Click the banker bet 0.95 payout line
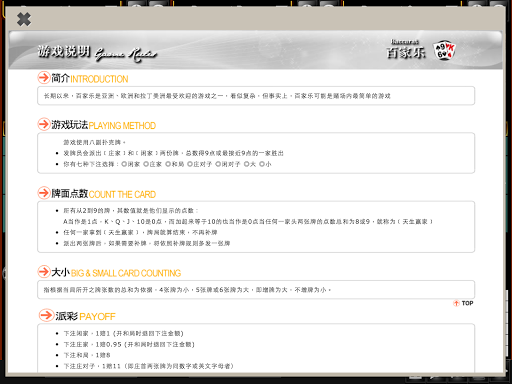512x384 pixels. (129, 344)
